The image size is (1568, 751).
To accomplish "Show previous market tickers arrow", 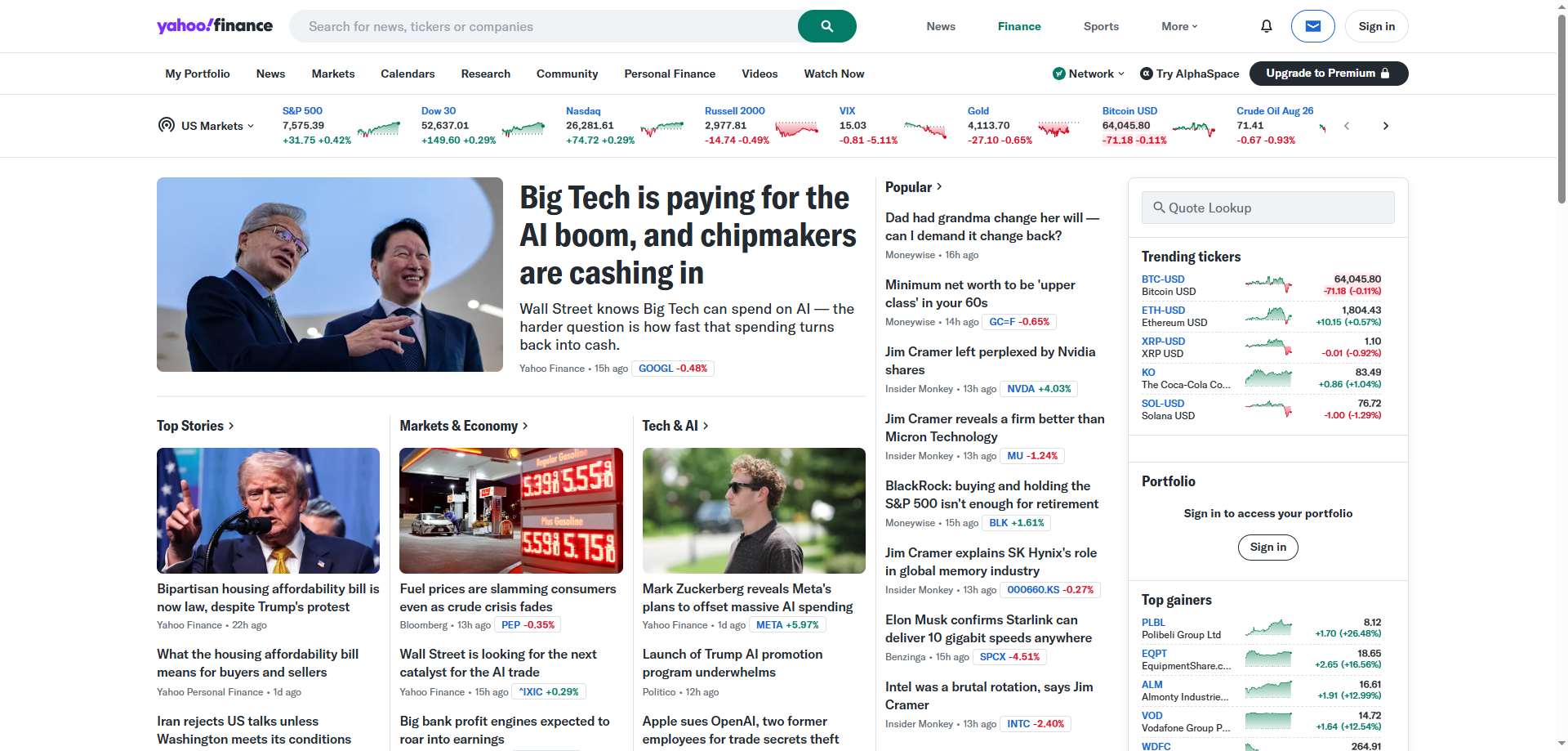I will click(1347, 126).
